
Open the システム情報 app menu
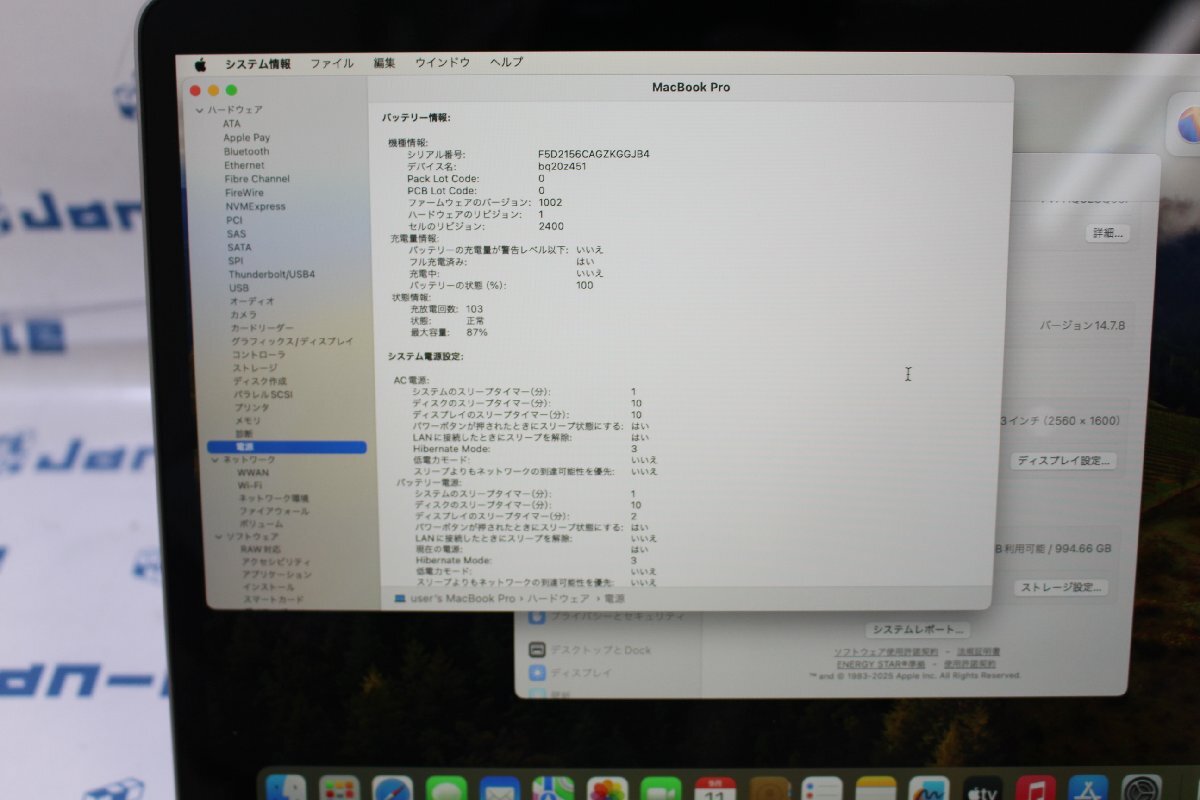click(258, 64)
